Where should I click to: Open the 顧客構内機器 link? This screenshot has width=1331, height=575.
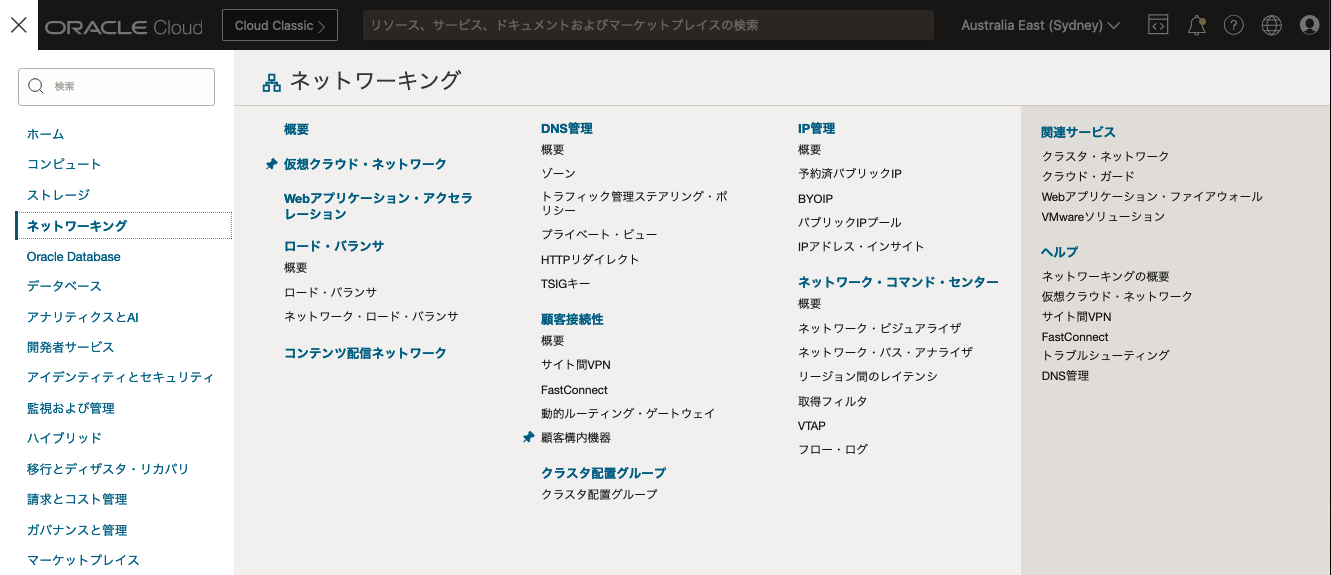click(576, 438)
